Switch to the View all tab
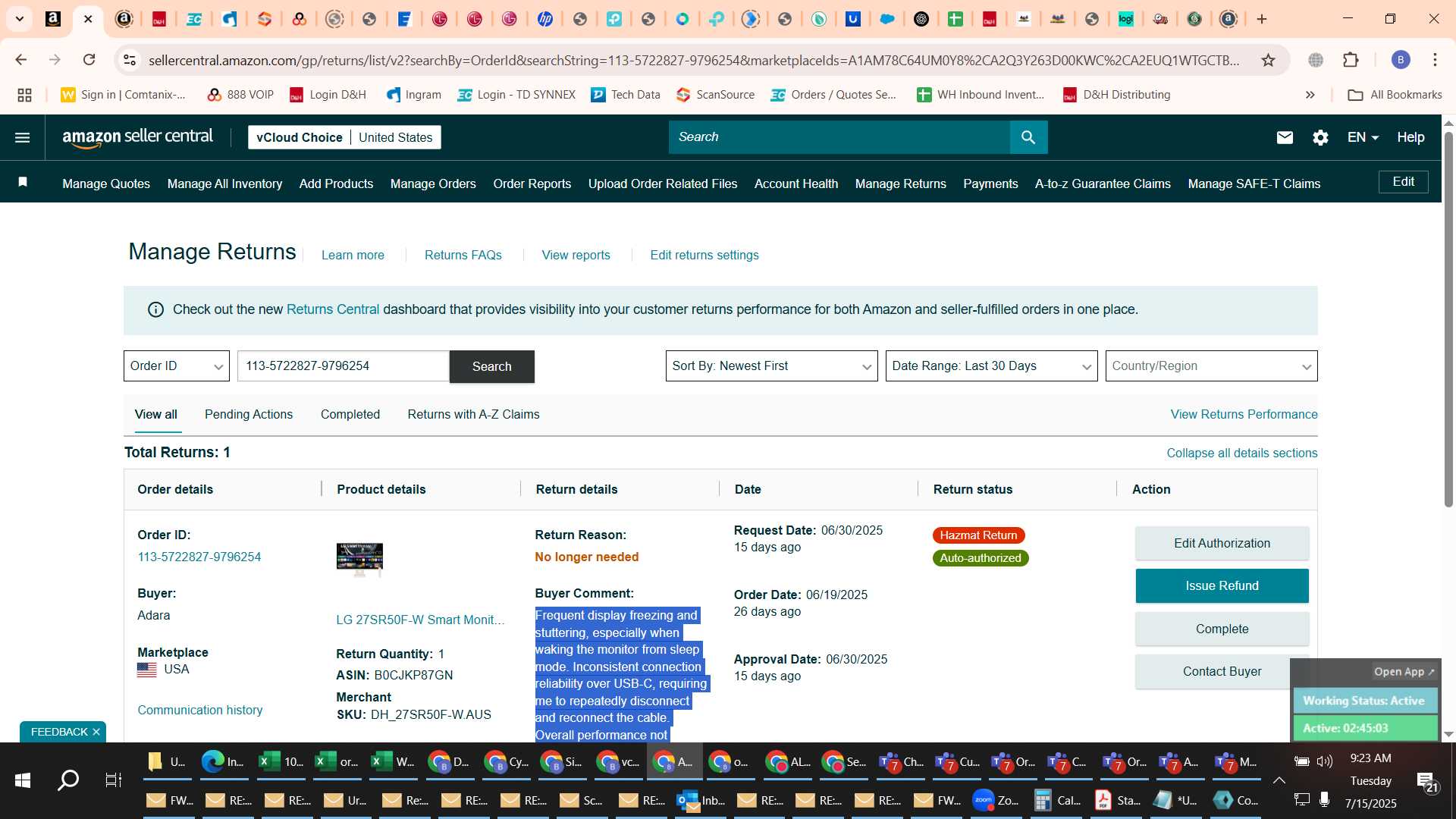This screenshot has width=1456, height=819. (x=155, y=414)
